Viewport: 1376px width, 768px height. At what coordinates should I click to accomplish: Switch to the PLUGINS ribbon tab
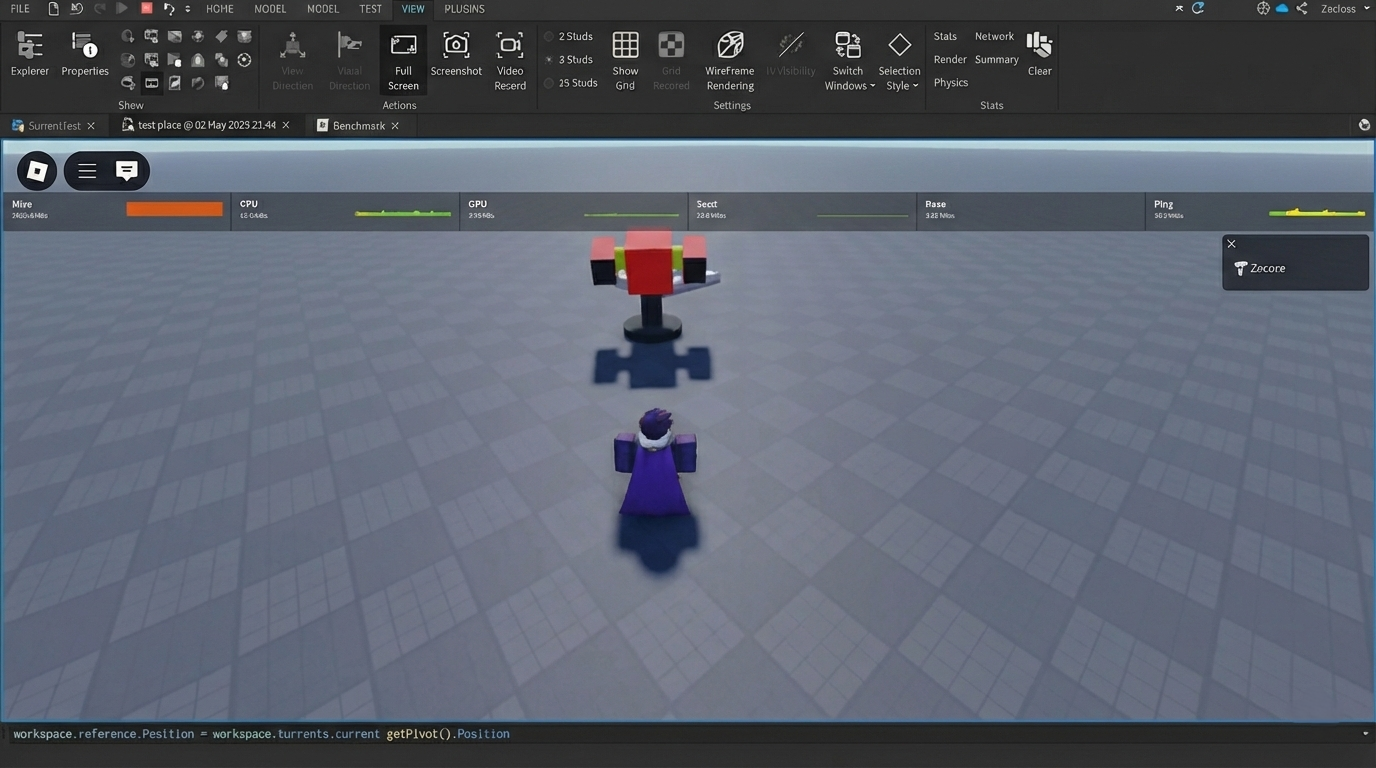464,9
